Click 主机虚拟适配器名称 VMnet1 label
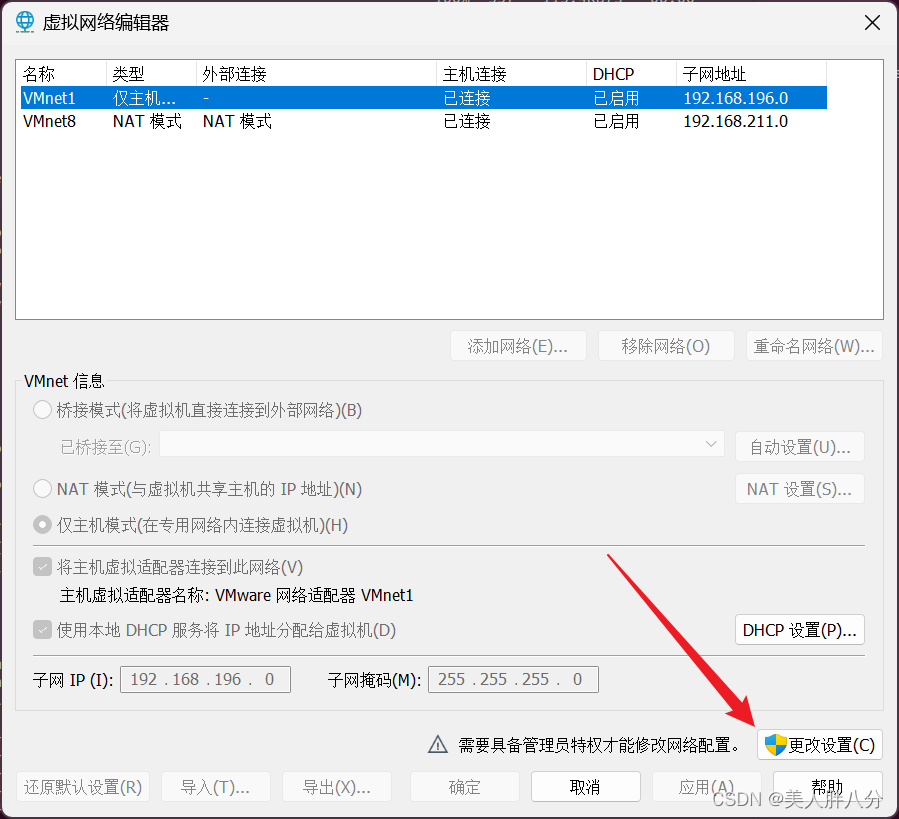This screenshot has height=819, width=899. pos(236,595)
